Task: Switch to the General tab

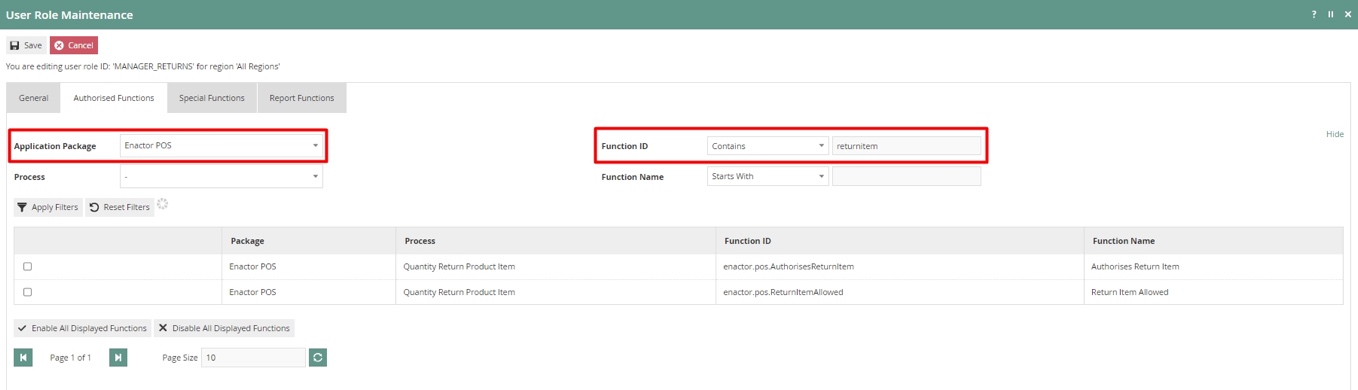Action: (x=33, y=98)
